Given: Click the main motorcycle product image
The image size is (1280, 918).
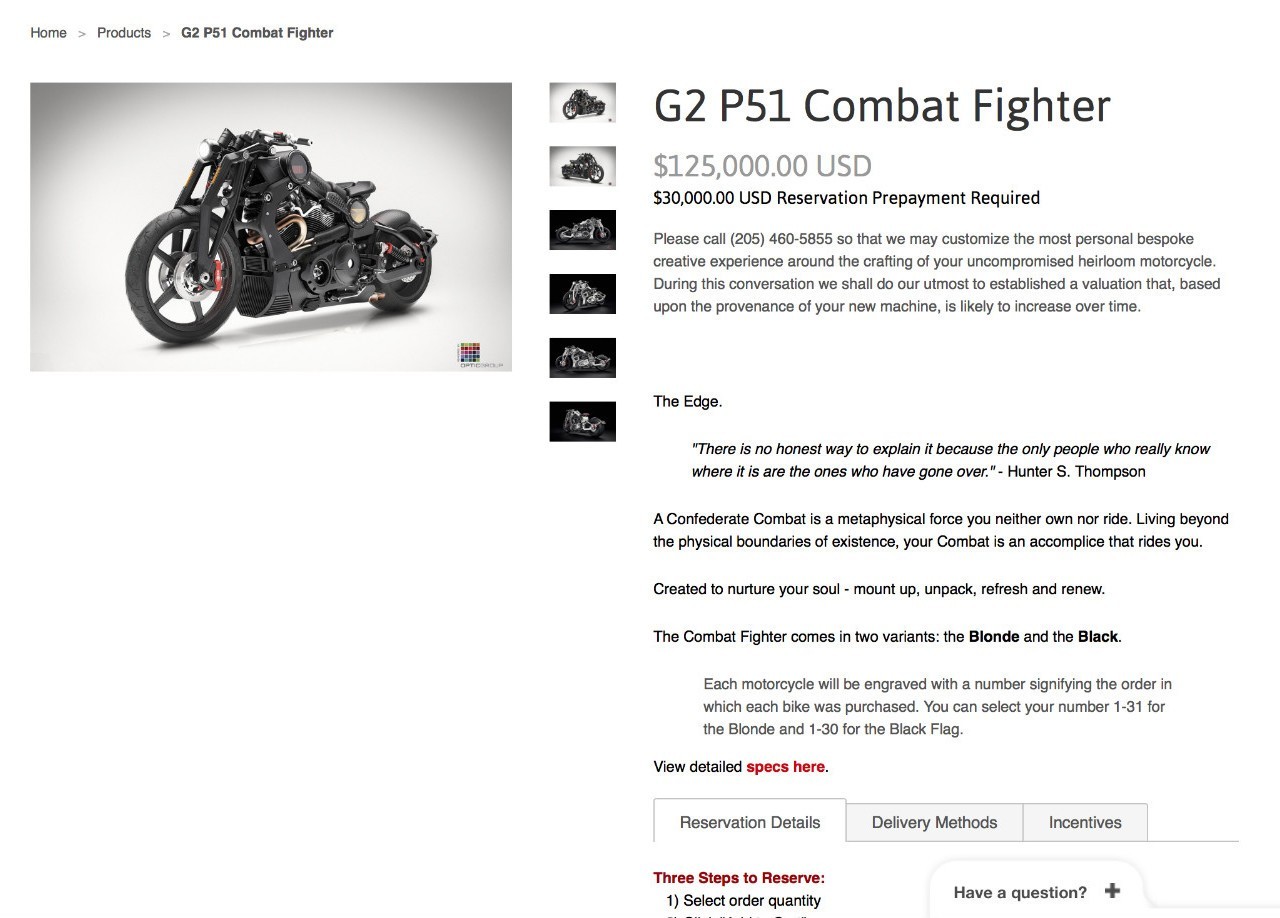Looking at the screenshot, I should click(x=271, y=227).
